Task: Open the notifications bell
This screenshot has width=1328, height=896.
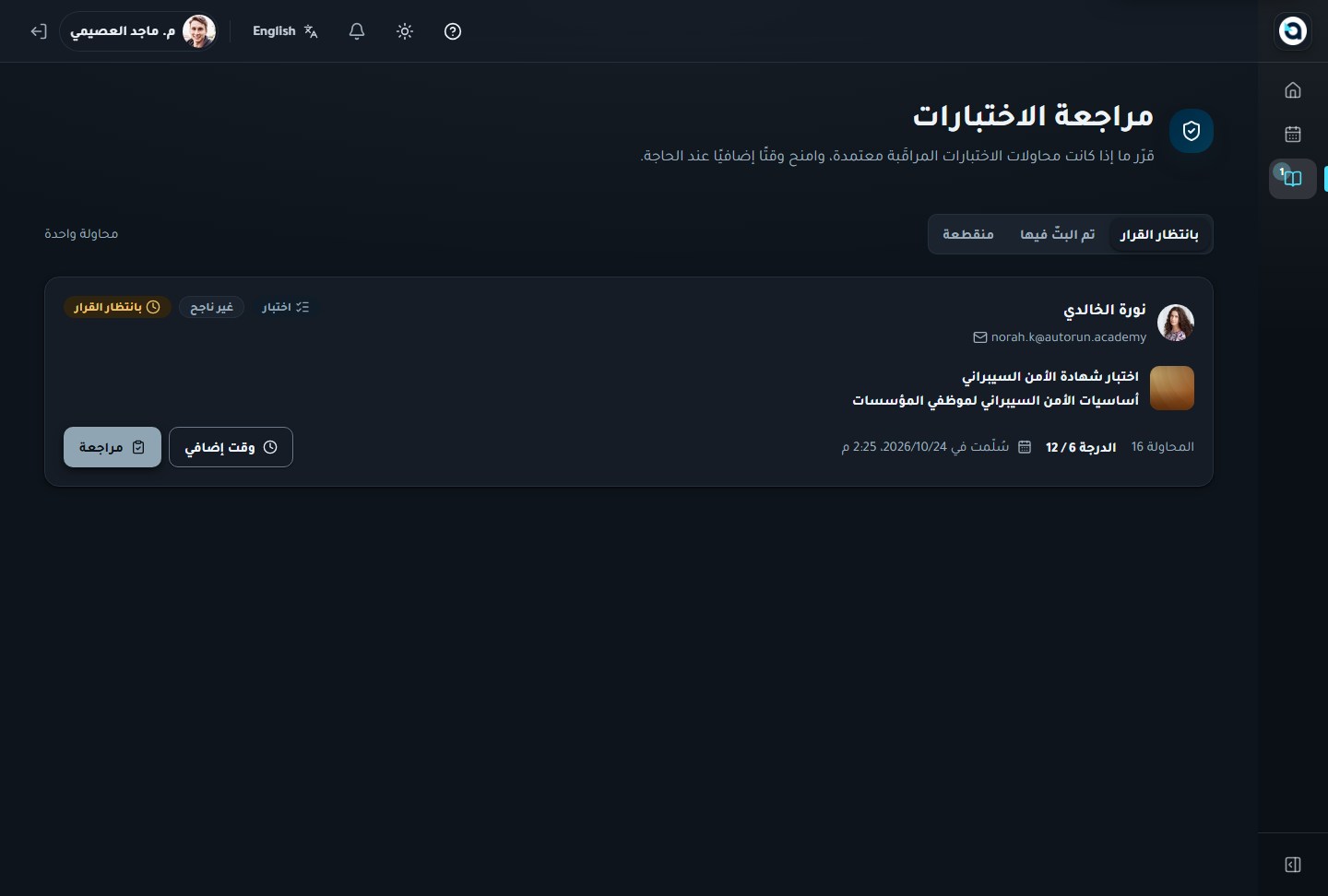Action: (357, 31)
